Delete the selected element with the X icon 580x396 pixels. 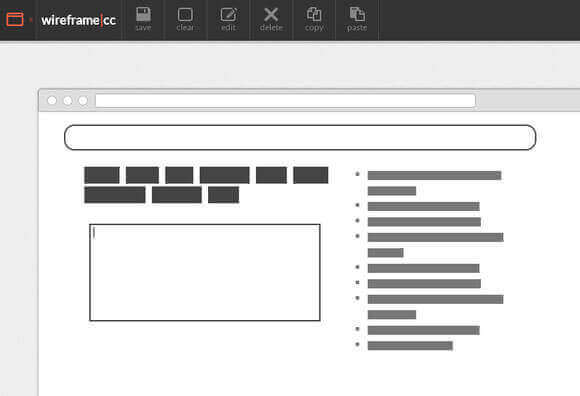pyautogui.click(x=271, y=19)
